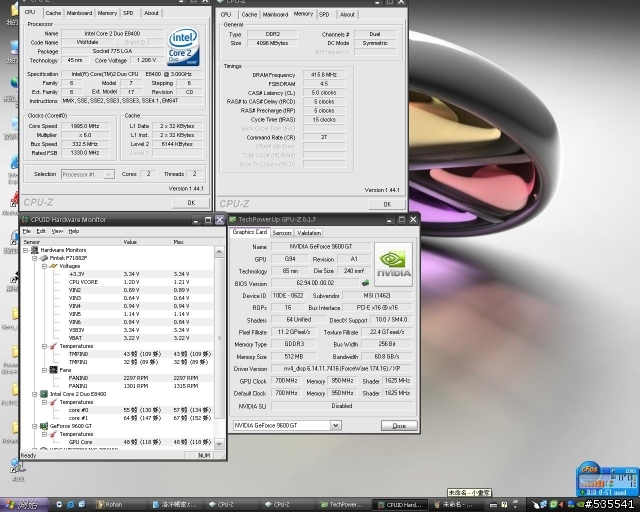
Task: Open the File menu in Hardware Monitor
Action: (x=27, y=231)
